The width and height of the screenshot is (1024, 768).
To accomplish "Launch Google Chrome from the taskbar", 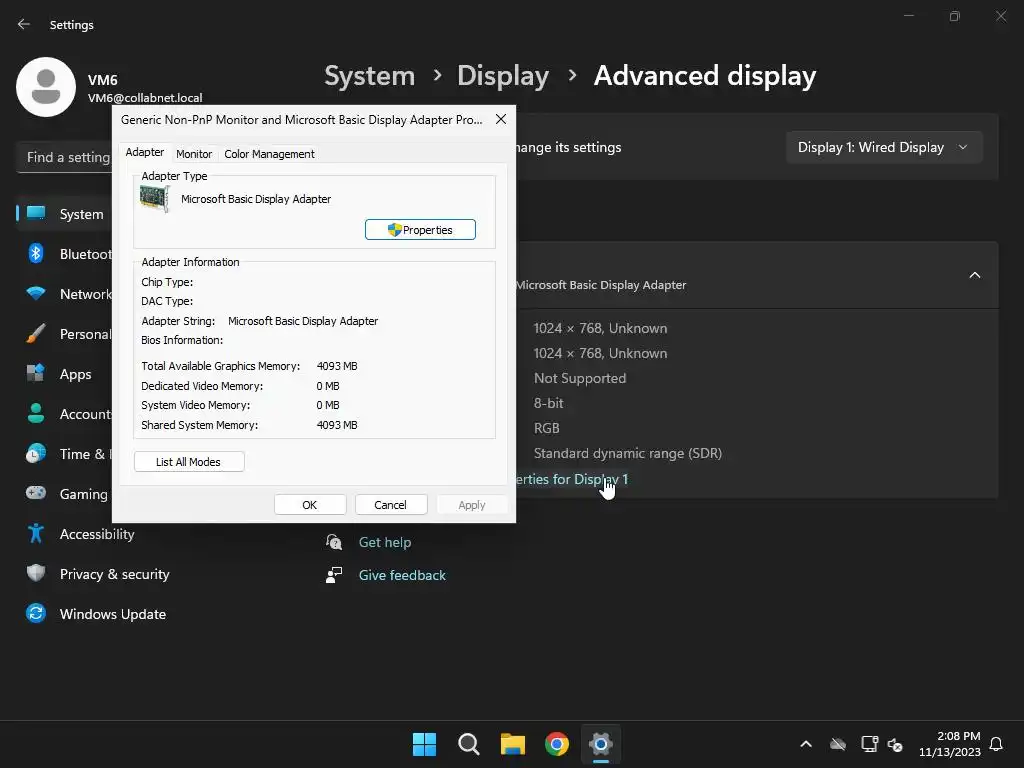I will click(557, 744).
